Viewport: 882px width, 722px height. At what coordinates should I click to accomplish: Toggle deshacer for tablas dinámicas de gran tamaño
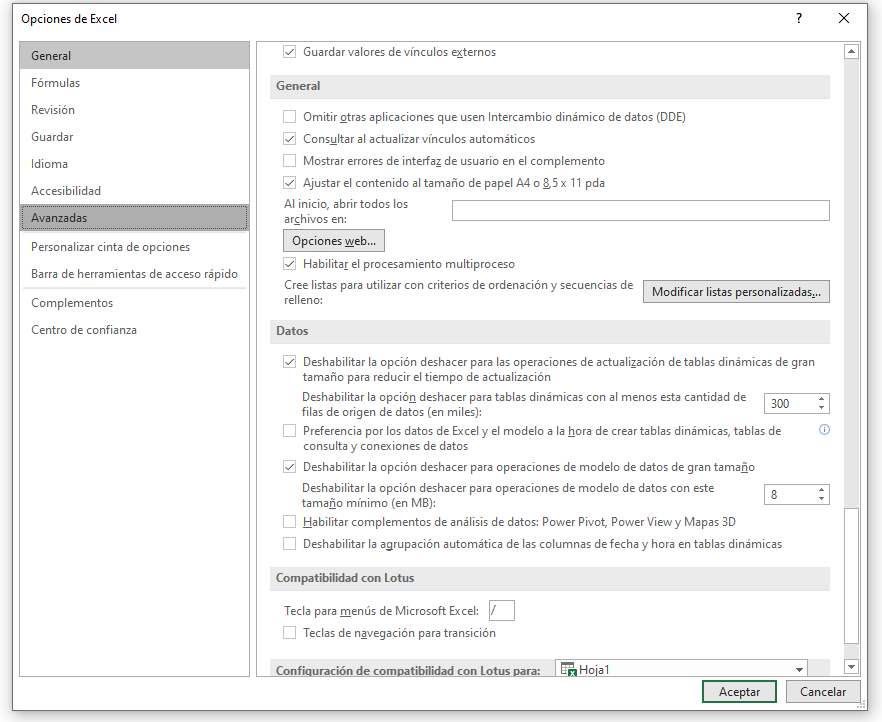[289, 362]
